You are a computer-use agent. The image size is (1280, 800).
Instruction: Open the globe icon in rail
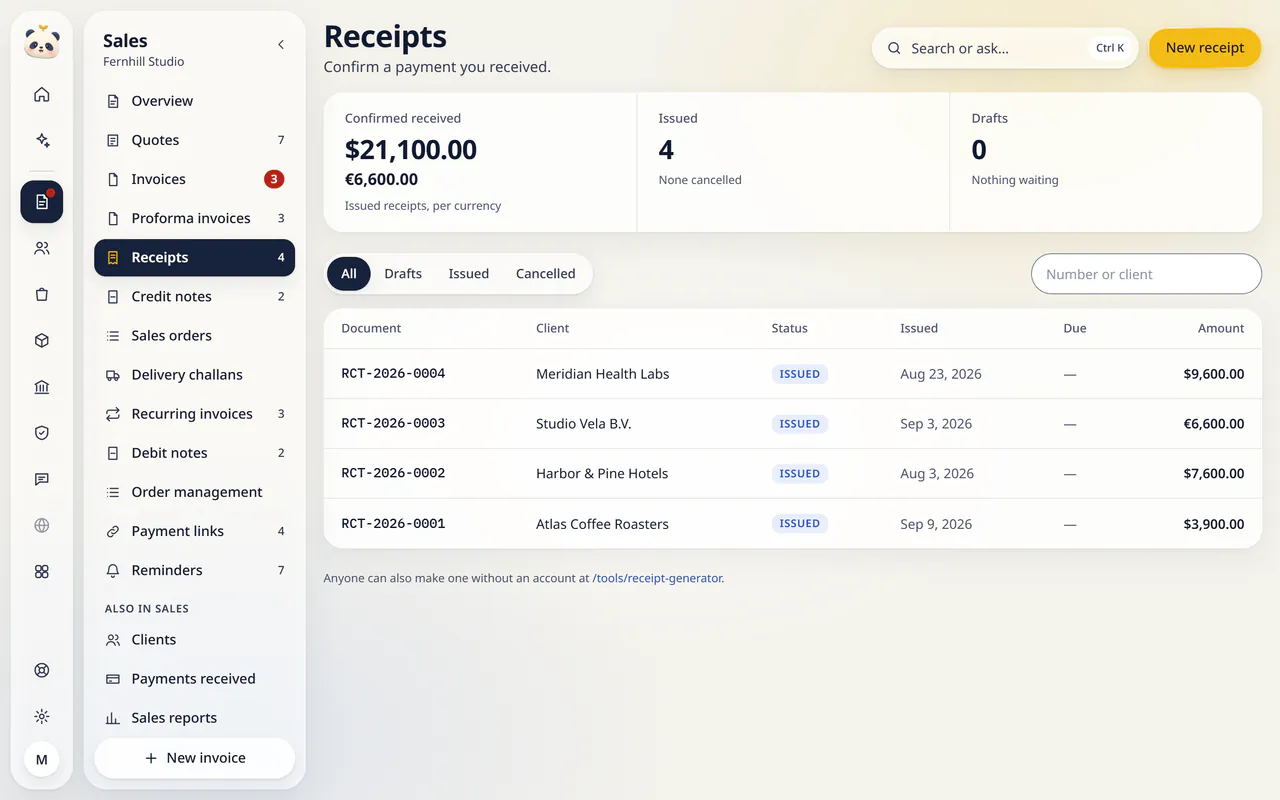point(42,525)
